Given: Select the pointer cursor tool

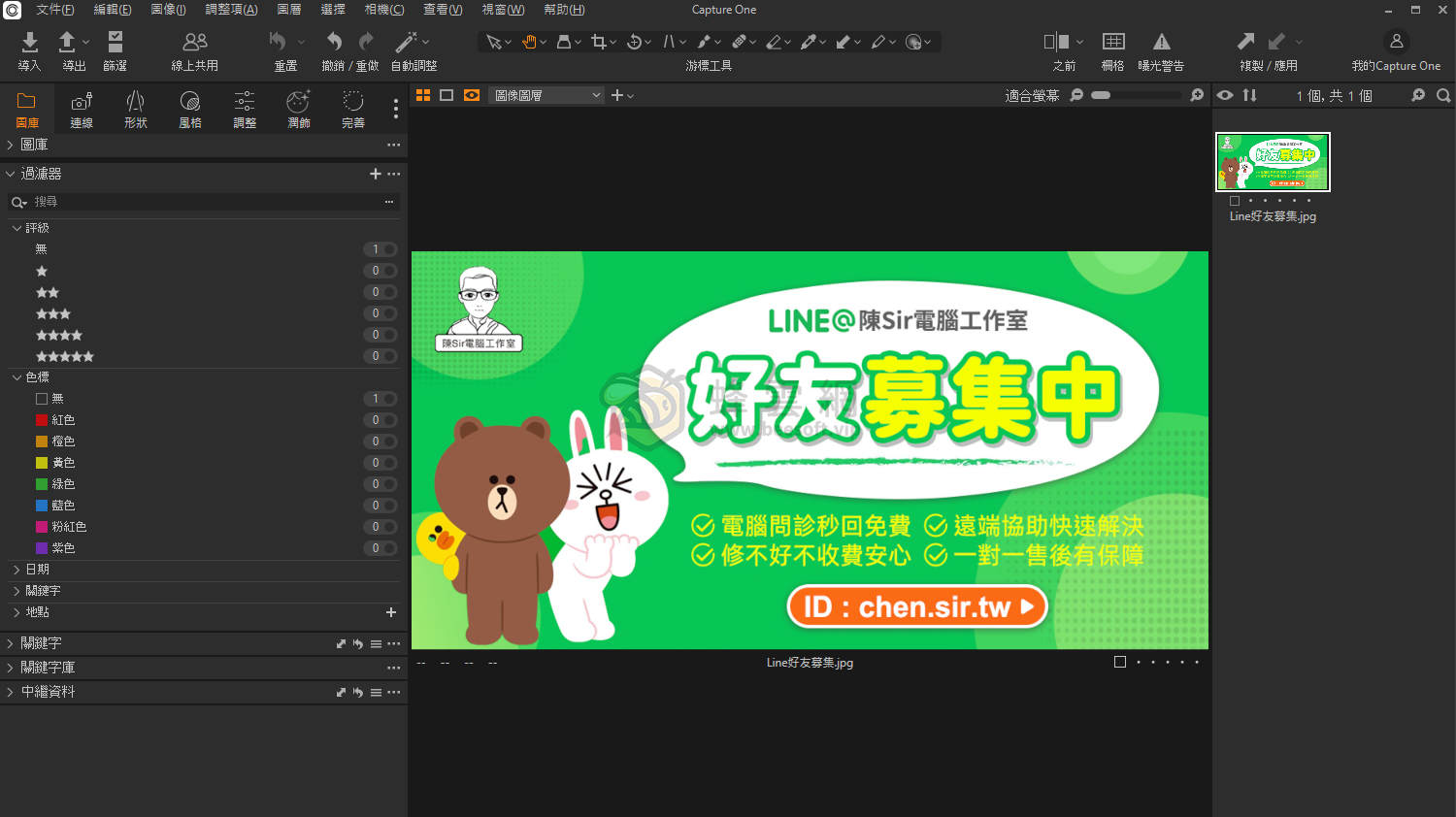Looking at the screenshot, I should pos(494,42).
